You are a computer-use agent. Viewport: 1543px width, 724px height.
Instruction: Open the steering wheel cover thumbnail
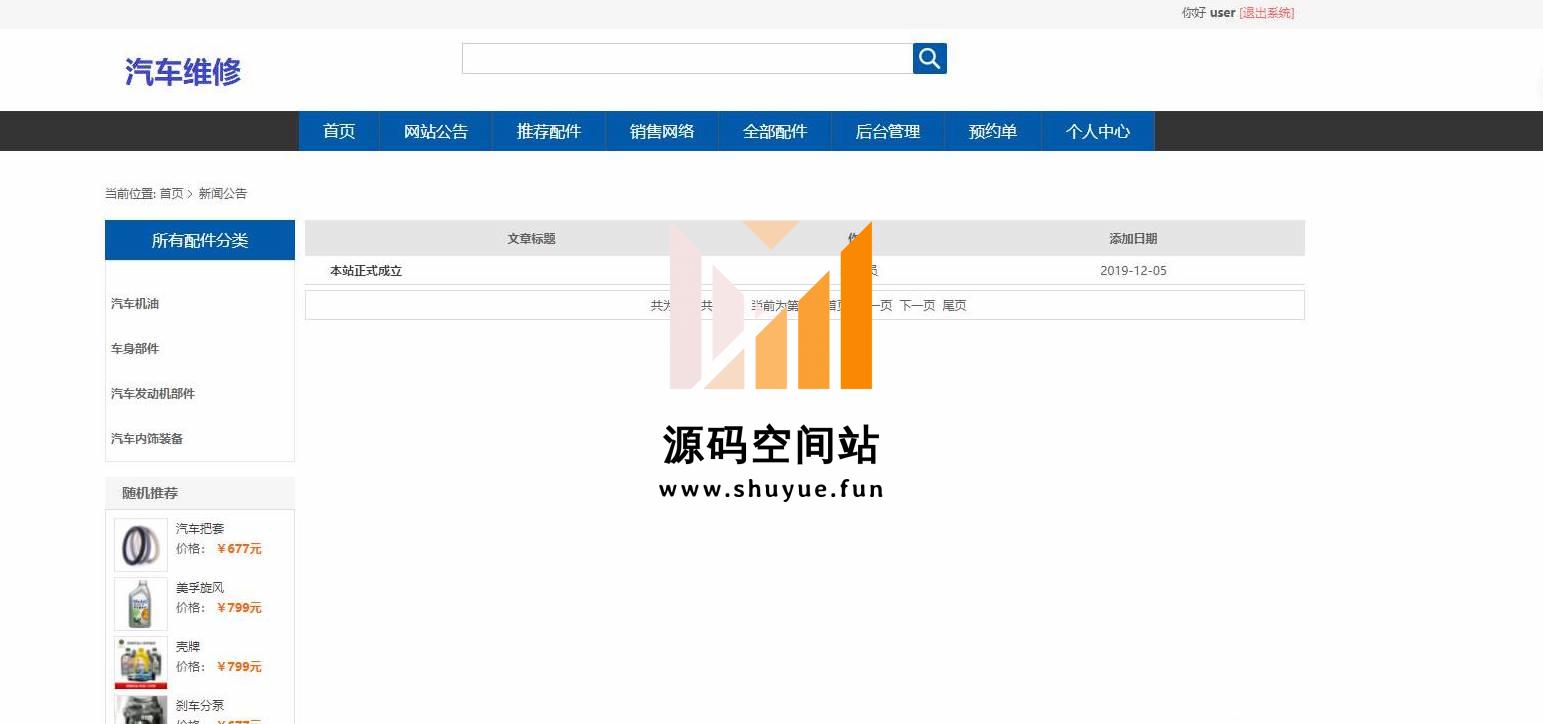(x=141, y=545)
